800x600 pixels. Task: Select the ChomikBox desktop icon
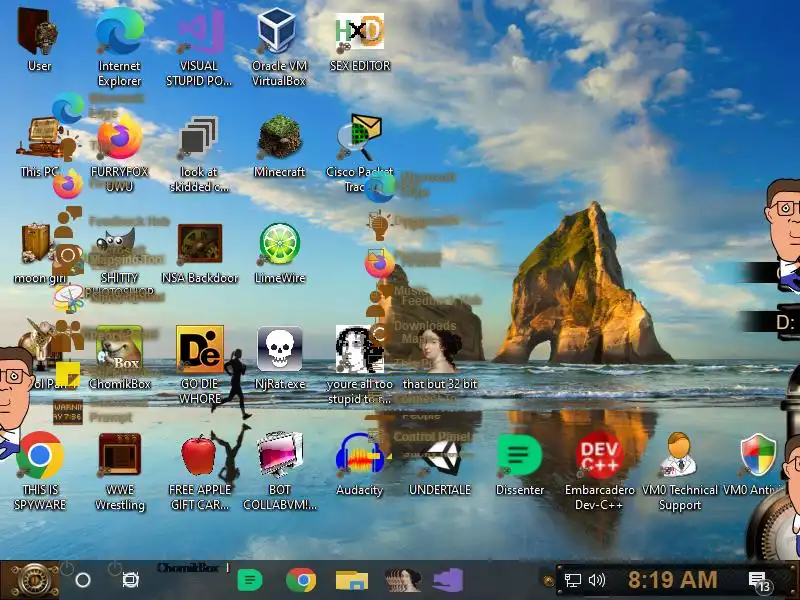pyautogui.click(x=119, y=358)
